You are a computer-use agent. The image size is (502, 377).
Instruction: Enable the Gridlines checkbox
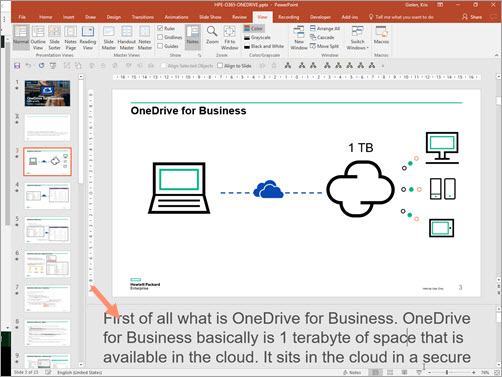click(x=160, y=37)
